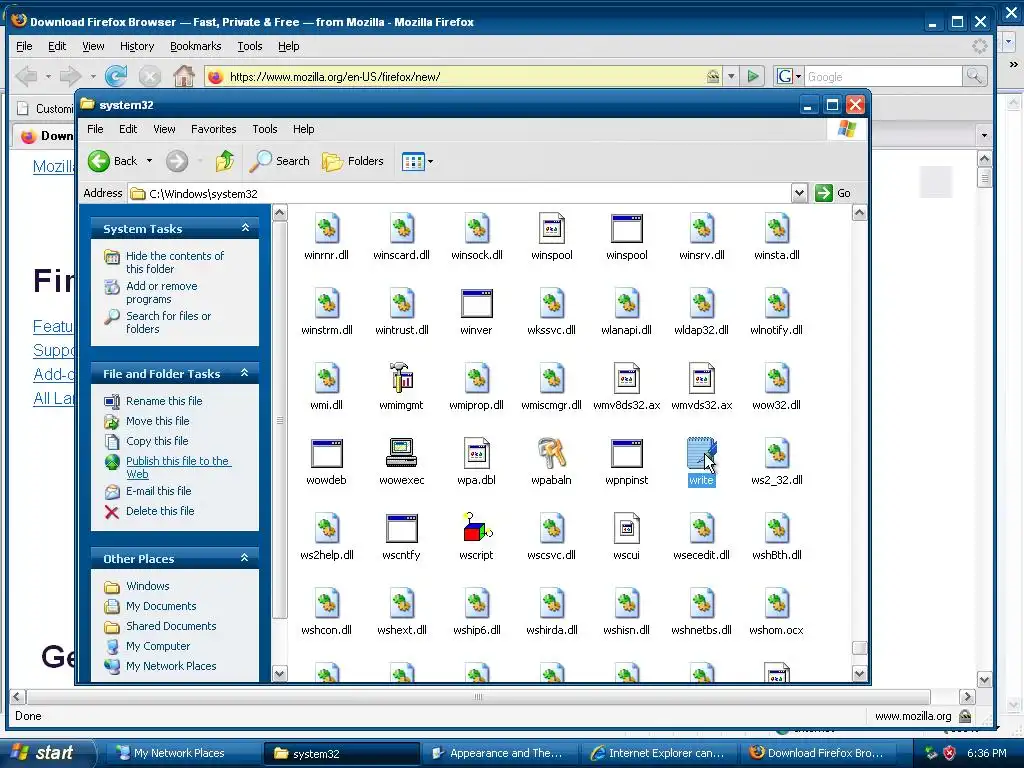Open Firefox search engine dropdown
1024x768 pixels.
798,76
